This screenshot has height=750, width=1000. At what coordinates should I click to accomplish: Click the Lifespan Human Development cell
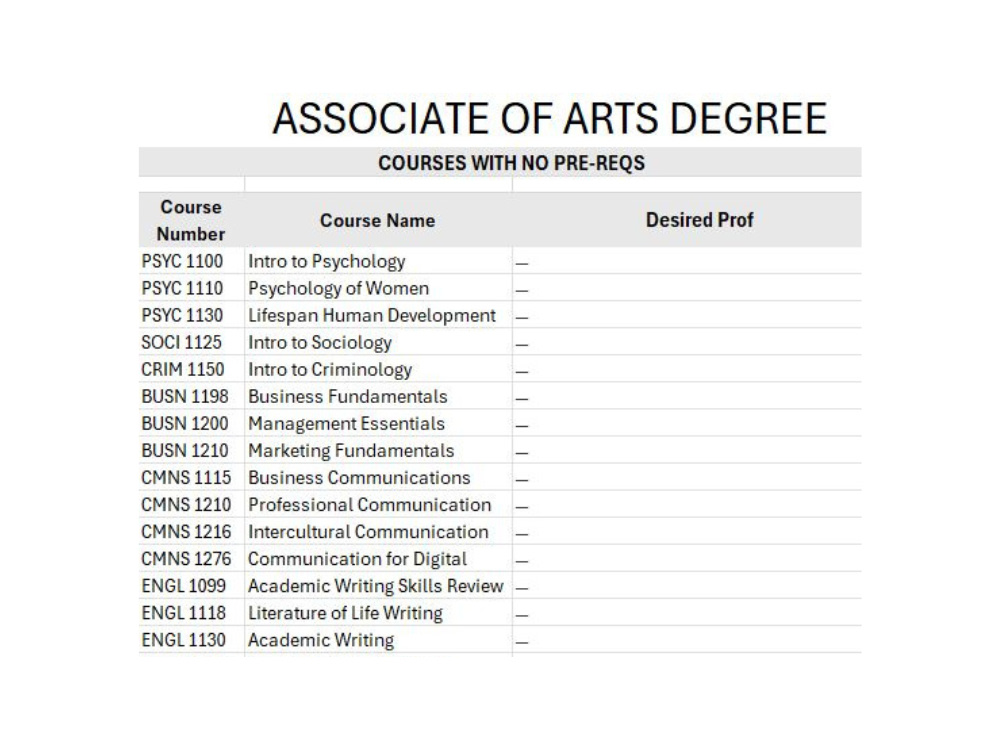point(378,315)
